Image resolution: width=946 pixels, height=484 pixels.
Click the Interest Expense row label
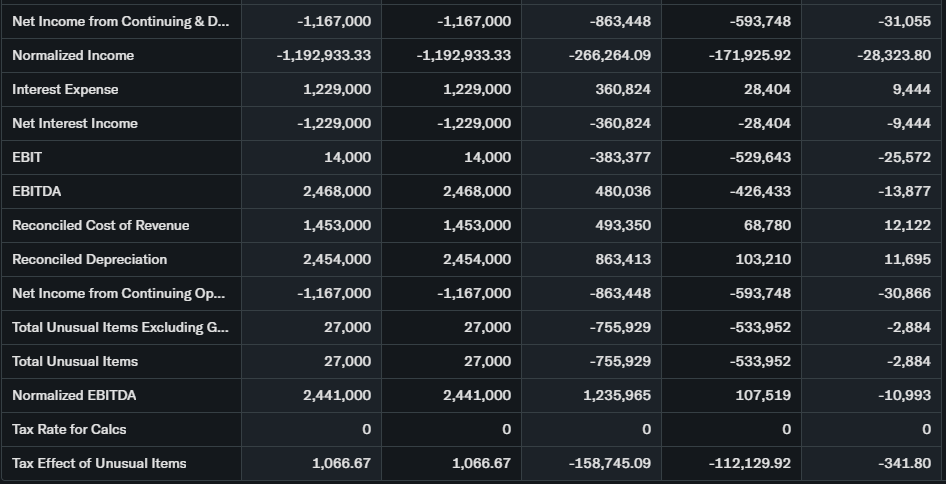pyautogui.click(x=65, y=89)
